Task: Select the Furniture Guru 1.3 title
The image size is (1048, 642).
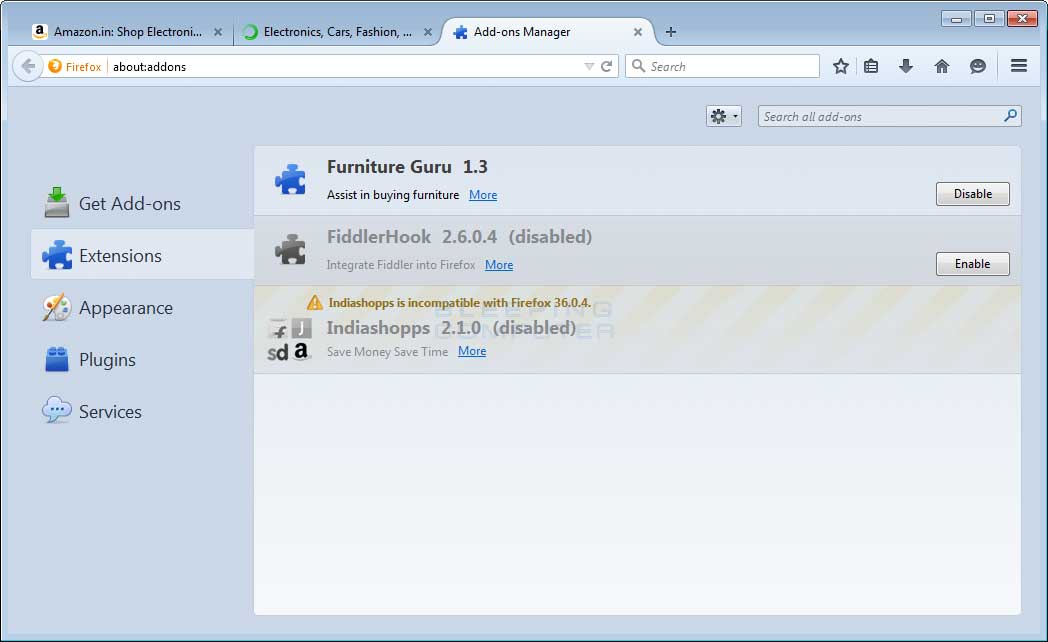Action: (x=407, y=167)
